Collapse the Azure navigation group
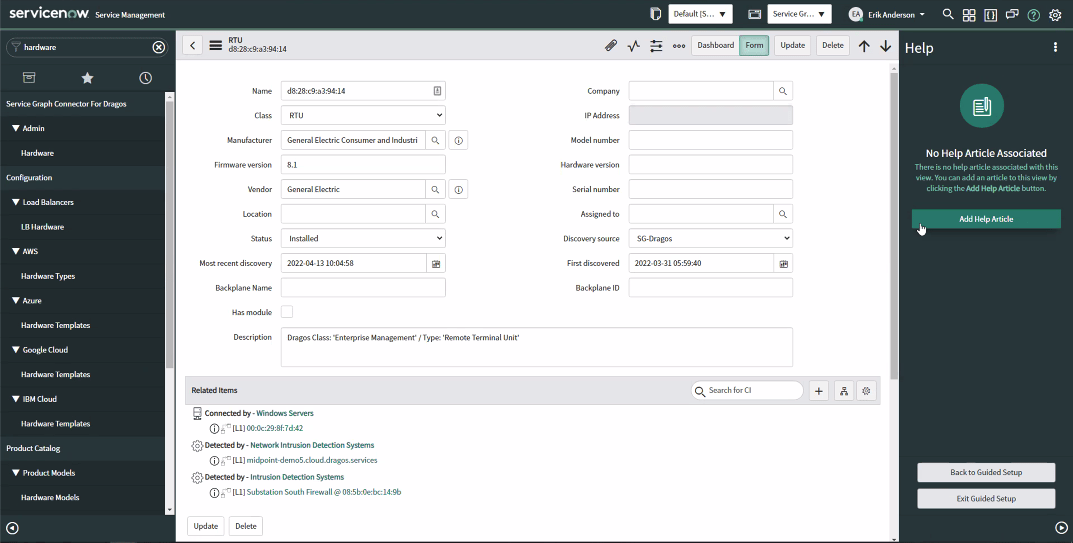This screenshot has width=1073, height=543. [16, 301]
